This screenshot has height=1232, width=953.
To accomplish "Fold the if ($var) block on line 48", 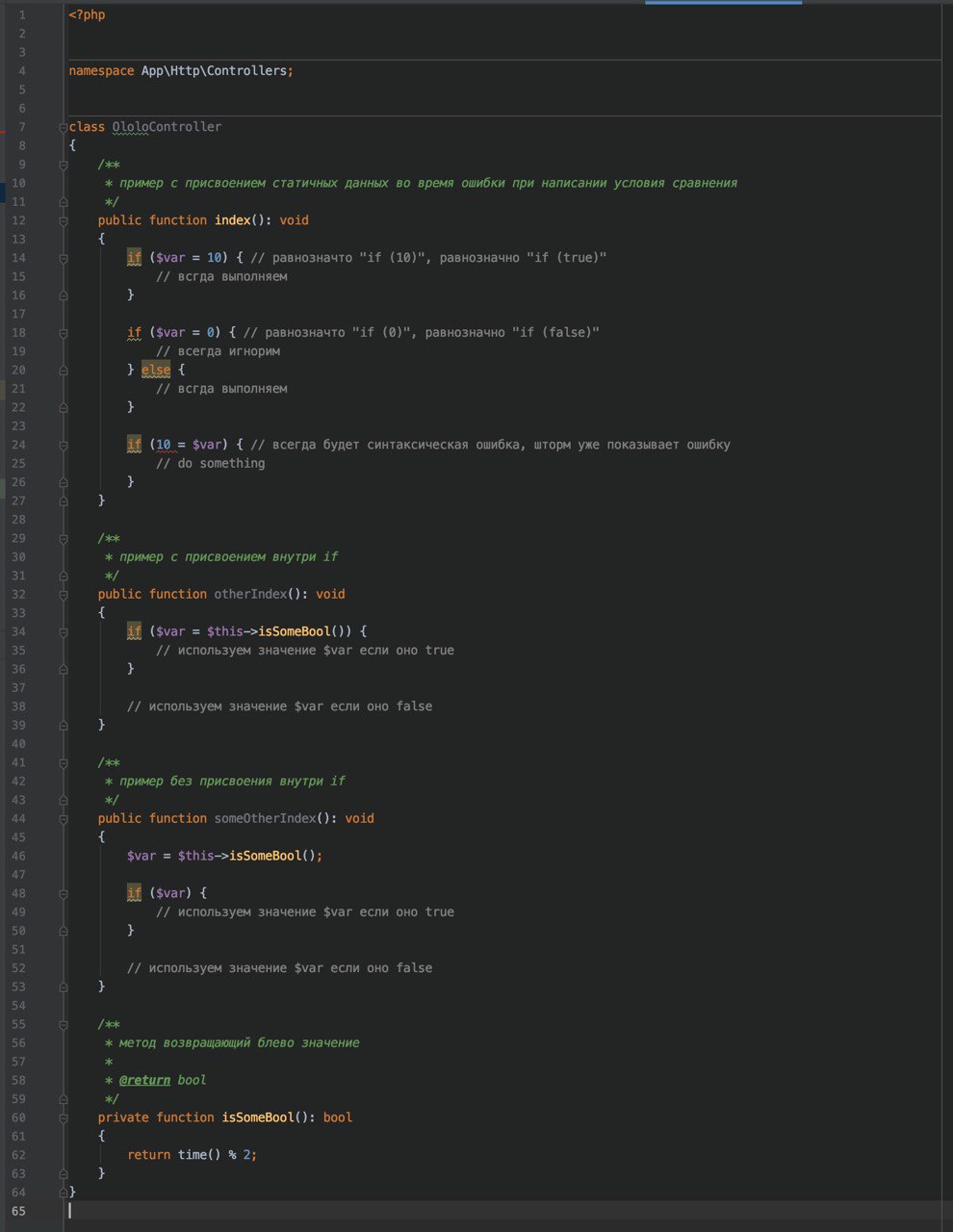I will (64, 894).
